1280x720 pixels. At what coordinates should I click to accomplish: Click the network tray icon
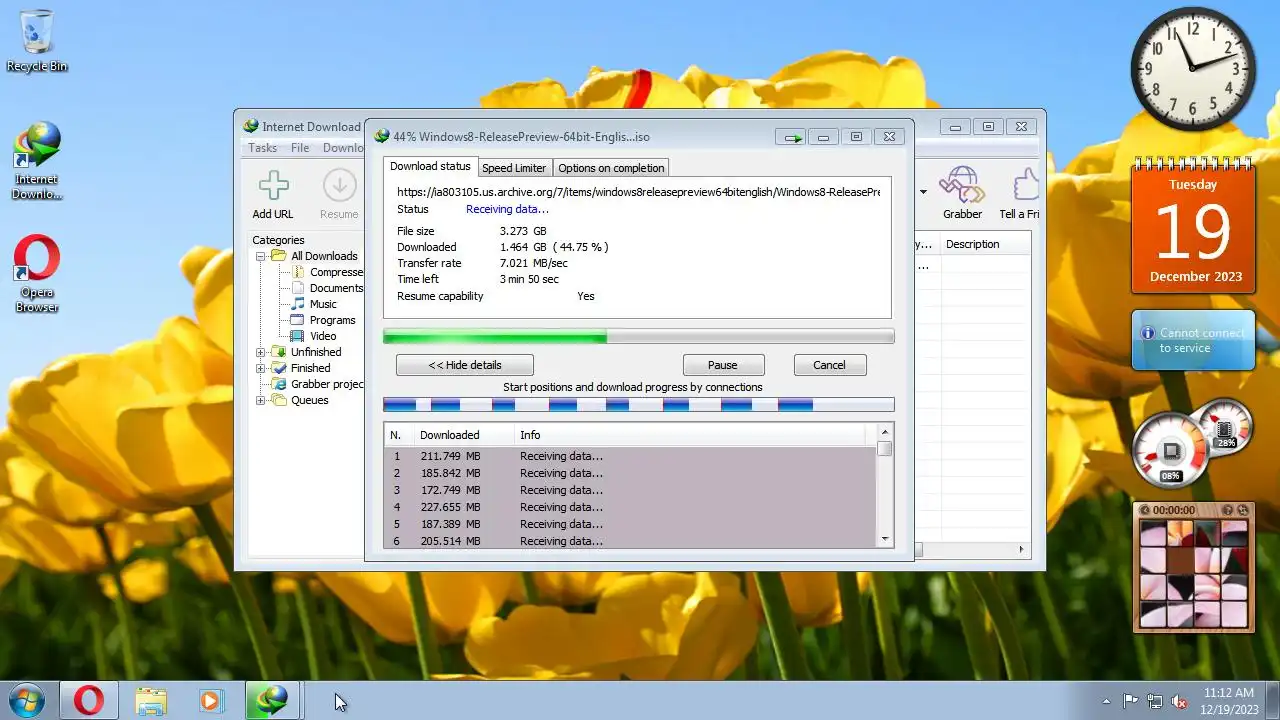click(1155, 701)
